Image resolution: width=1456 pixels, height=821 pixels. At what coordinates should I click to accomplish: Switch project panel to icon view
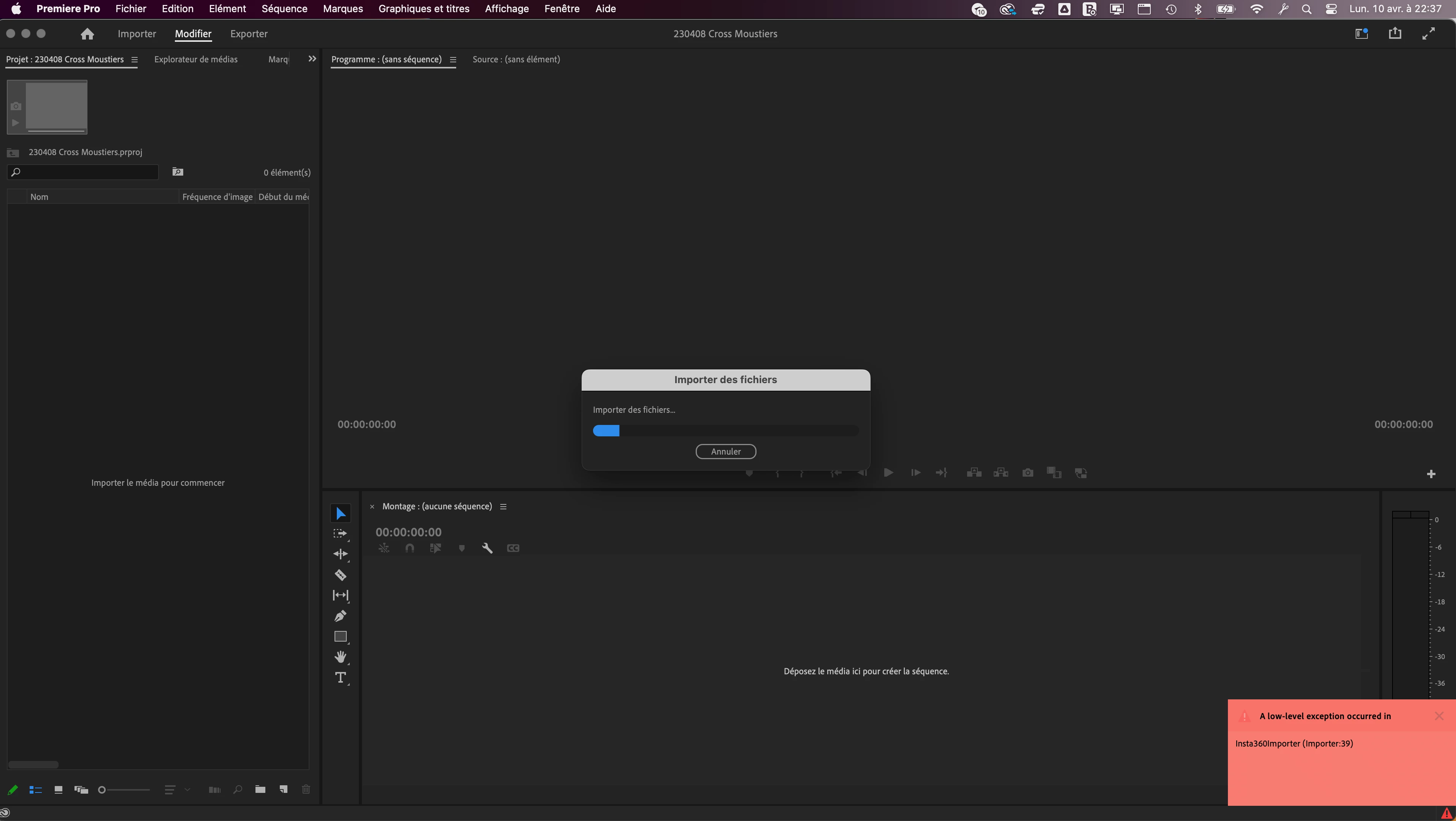(58, 790)
